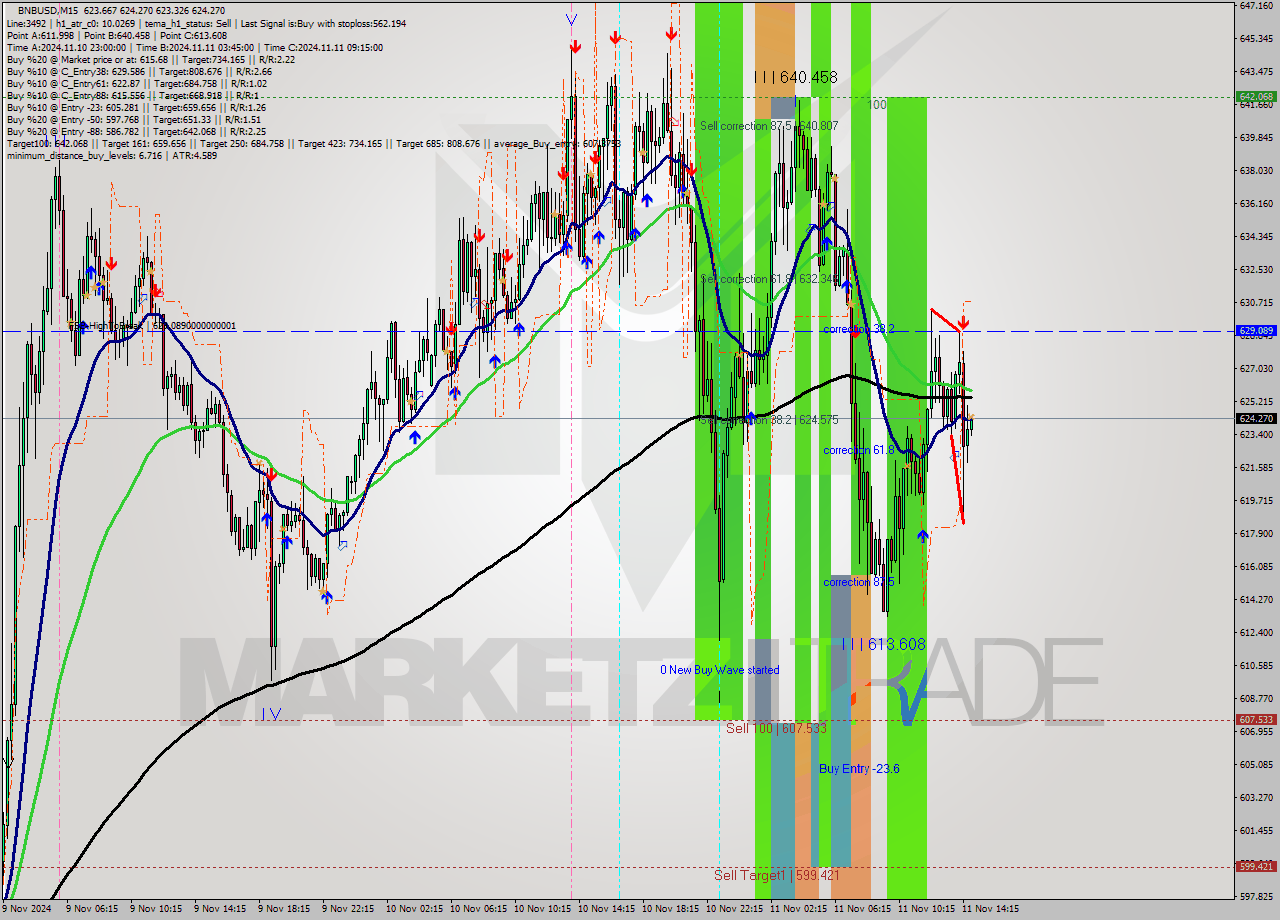This screenshot has width=1280, height=920.
Task: Select 'Buy %10 @ Entry -23: 605.281' line
Action: [x=136, y=107]
